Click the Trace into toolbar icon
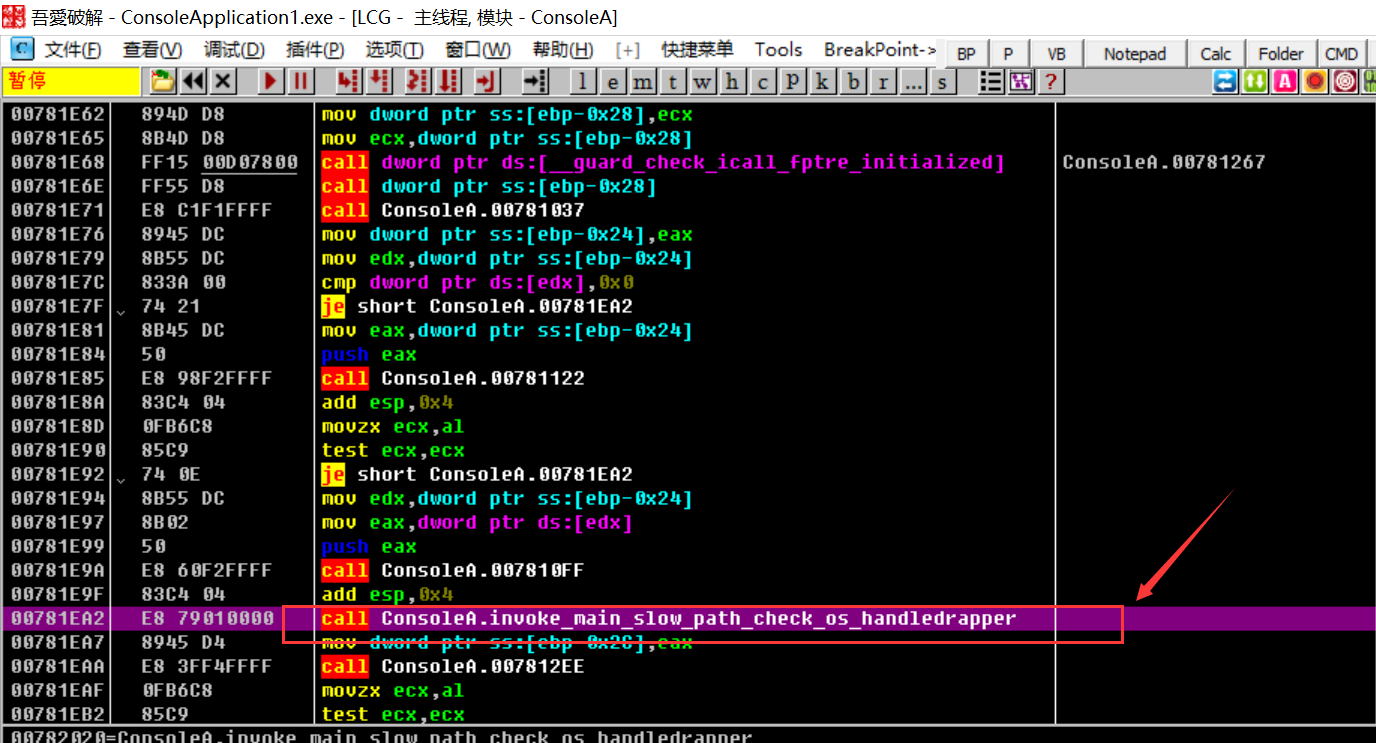The image size is (1376, 743). [418, 81]
